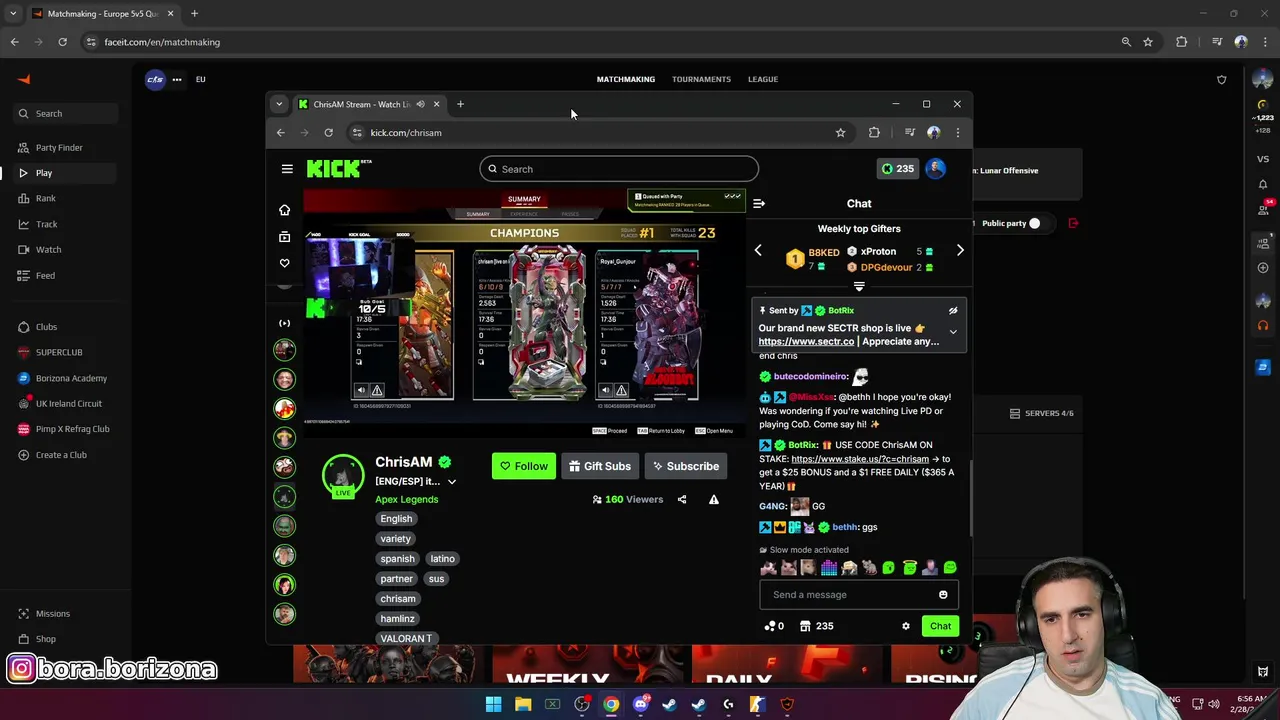The image size is (1280, 720).
Task: Subscribe to ChrisAM
Action: (685, 466)
